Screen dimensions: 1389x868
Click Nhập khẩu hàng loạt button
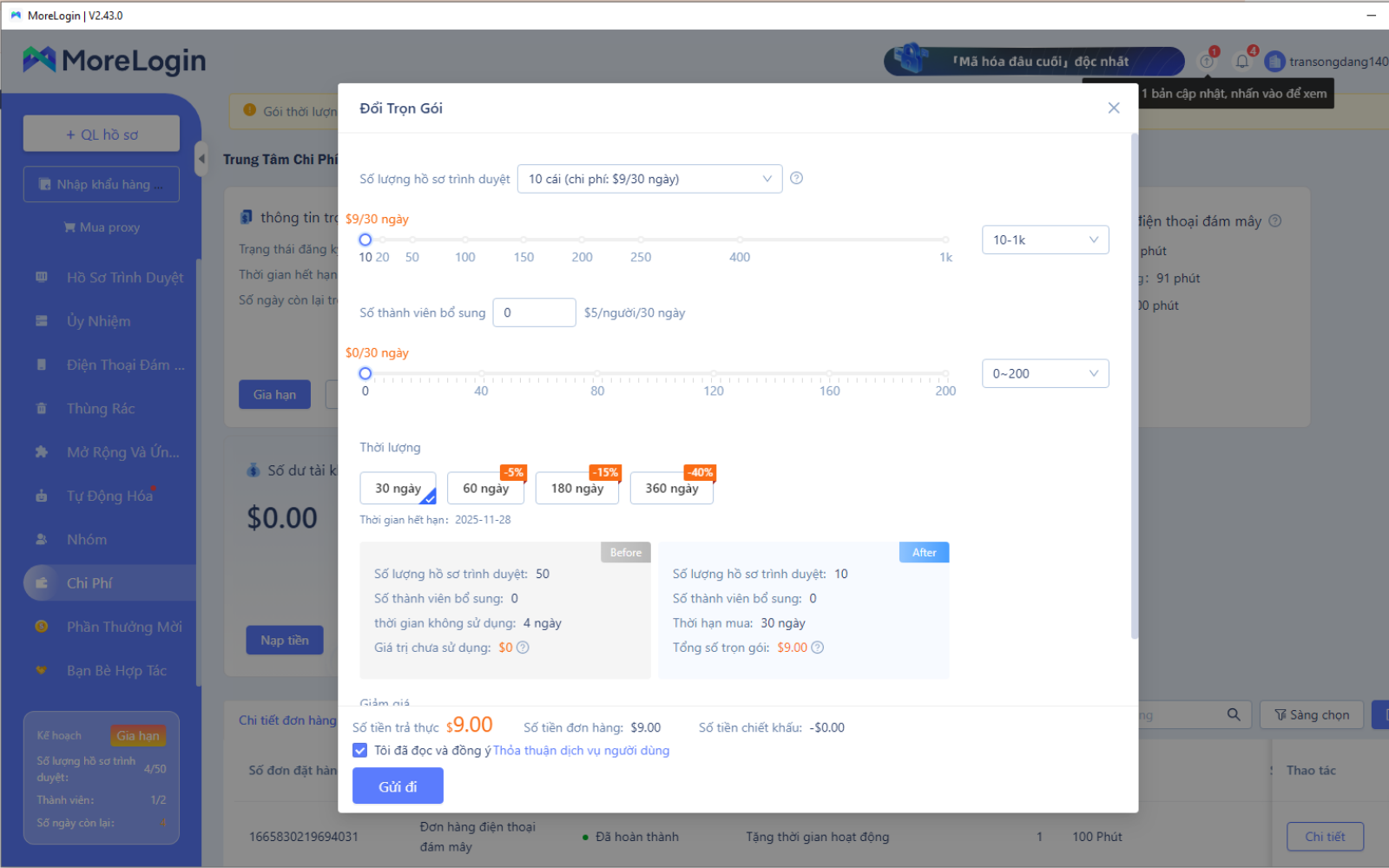click(x=102, y=184)
